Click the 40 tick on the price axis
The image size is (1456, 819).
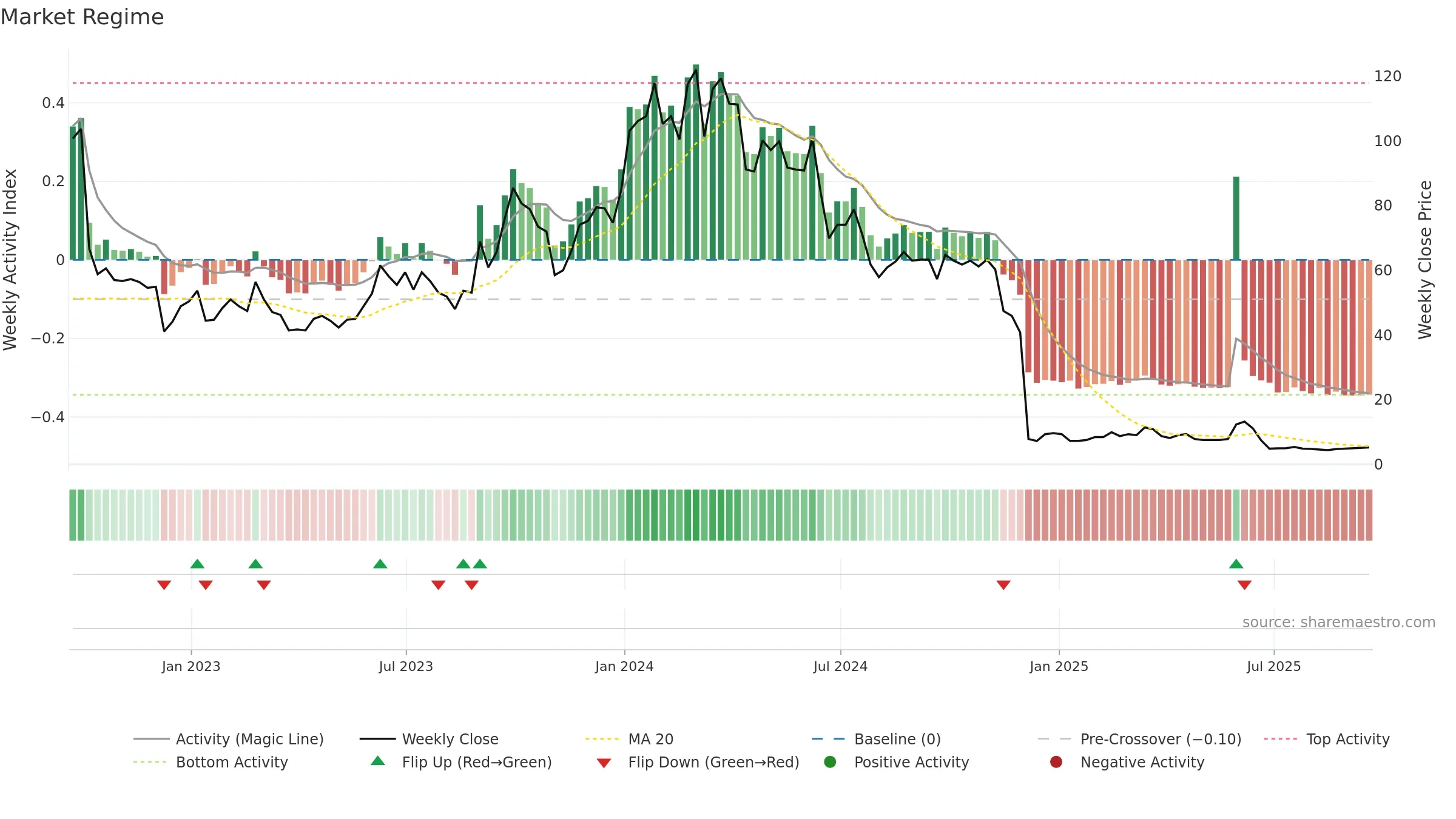click(x=1383, y=335)
